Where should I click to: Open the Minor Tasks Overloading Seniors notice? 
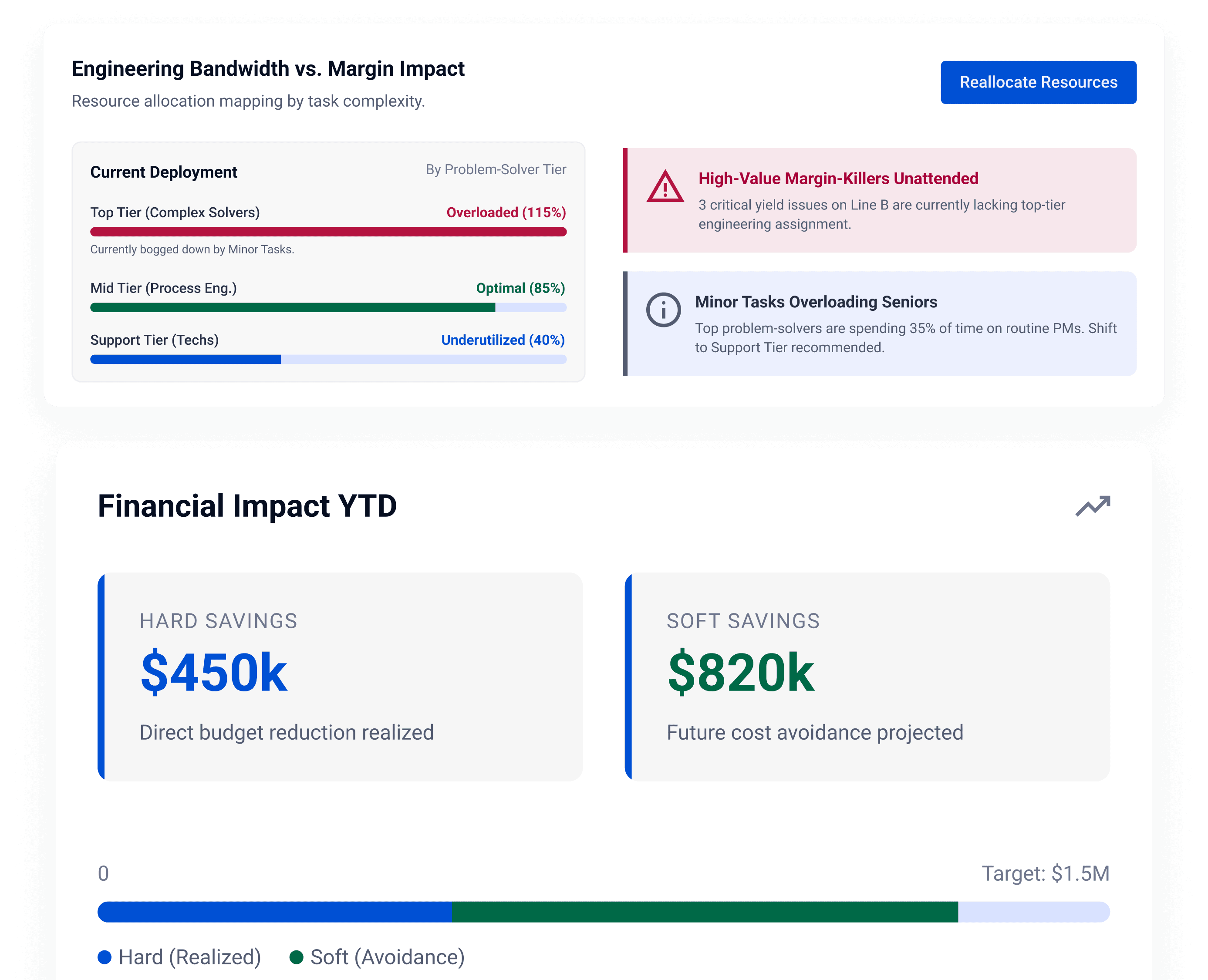click(879, 324)
